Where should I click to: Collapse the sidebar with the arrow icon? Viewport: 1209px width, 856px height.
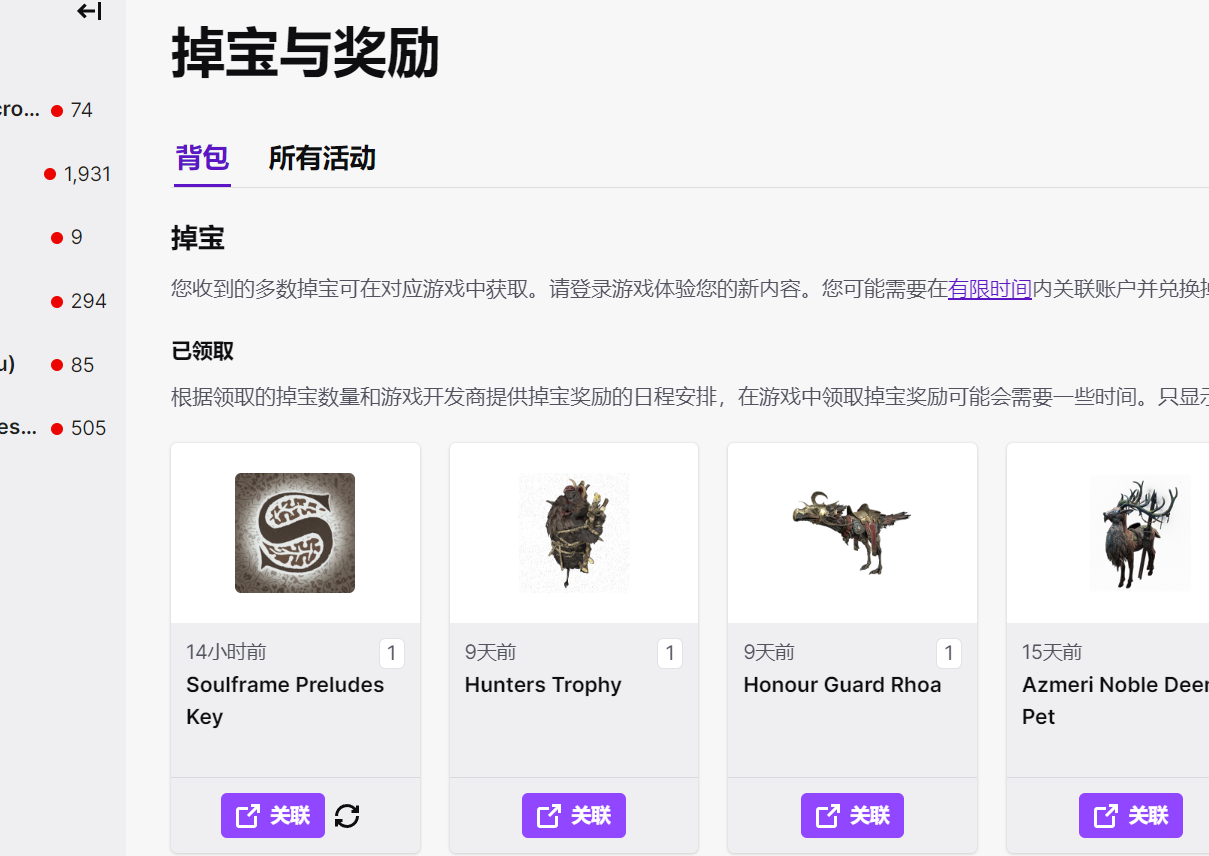89,12
